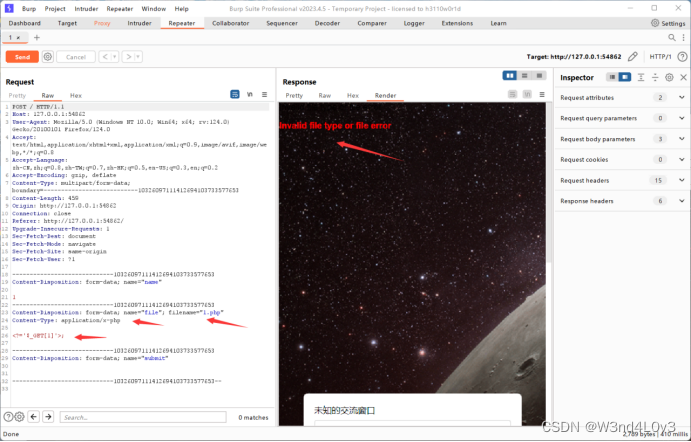Screen dimensions: 691x442
Task: Click the Cancel button
Action: point(76,57)
